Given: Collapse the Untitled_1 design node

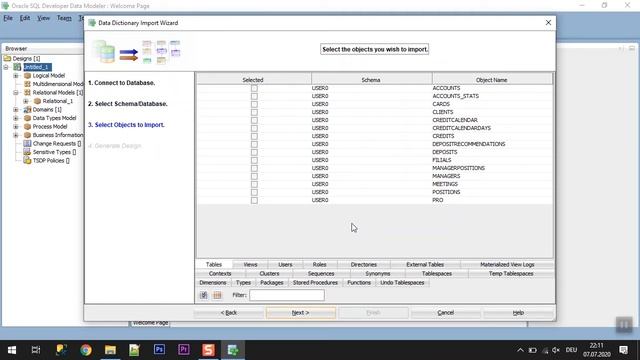Looking at the screenshot, I should pyautogui.click(x=6, y=67).
